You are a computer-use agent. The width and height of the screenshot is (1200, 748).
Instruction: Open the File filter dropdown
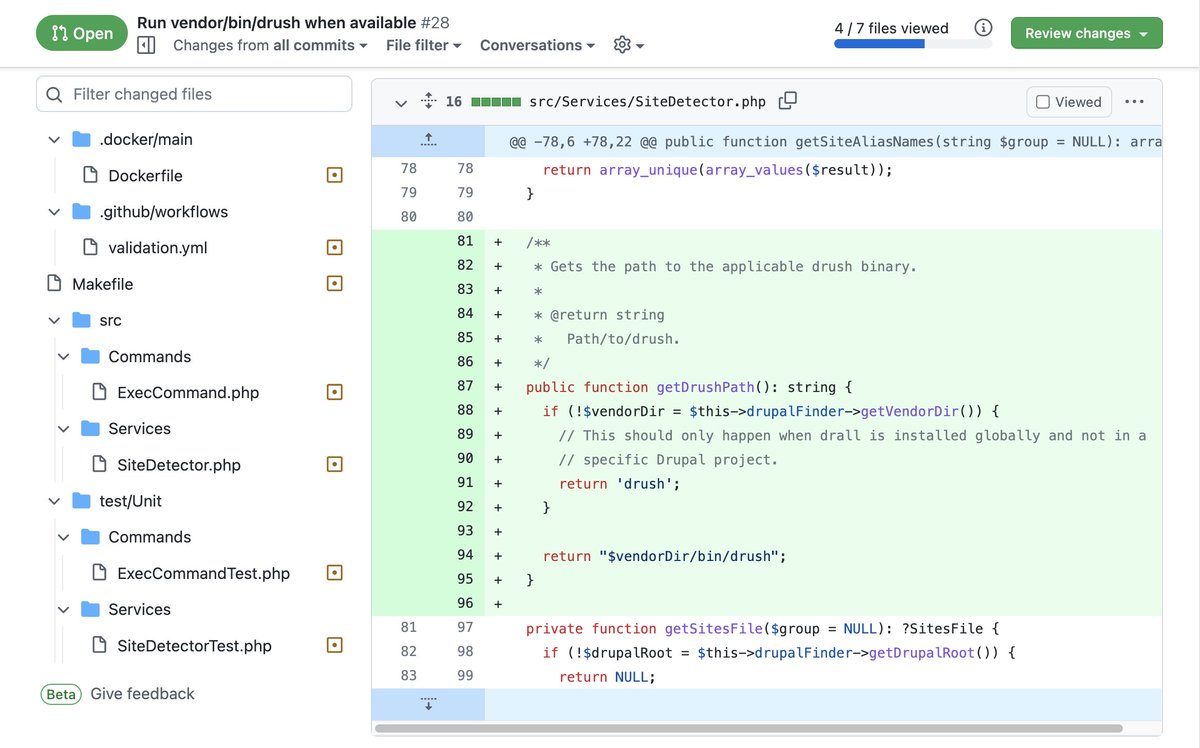[x=424, y=45]
